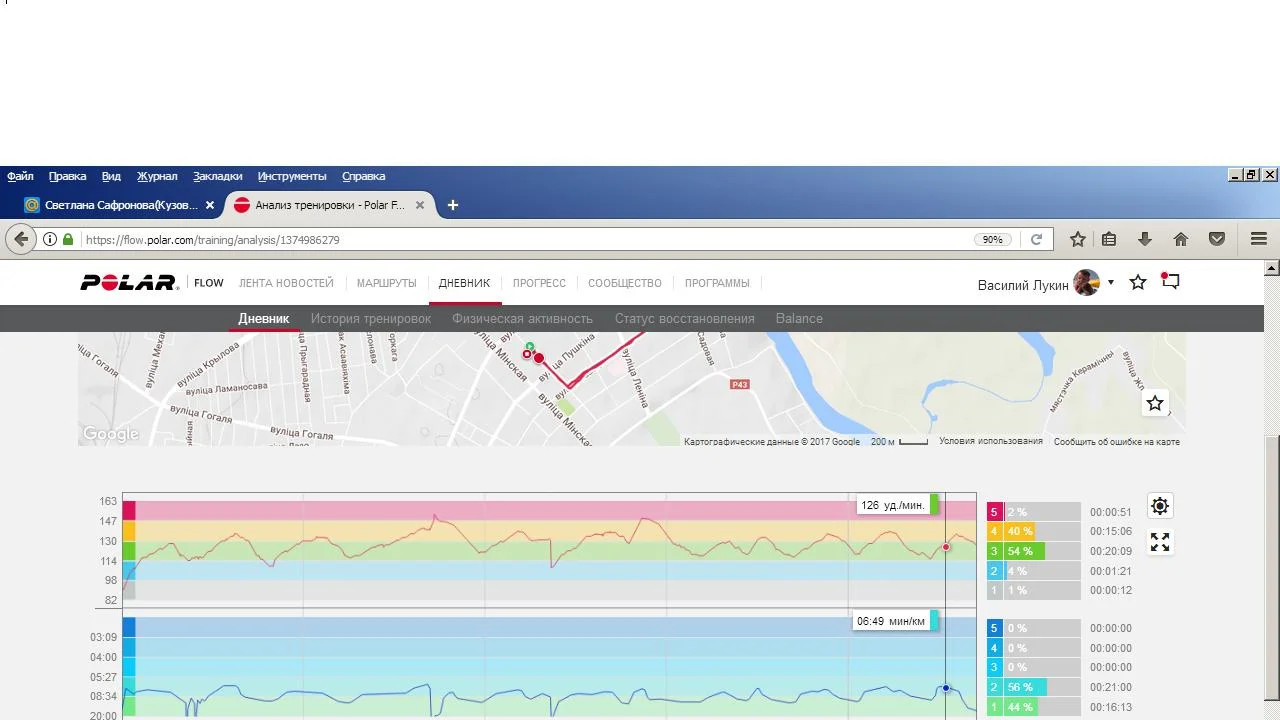Go to Firefox home page icon

pyautogui.click(x=1181, y=240)
